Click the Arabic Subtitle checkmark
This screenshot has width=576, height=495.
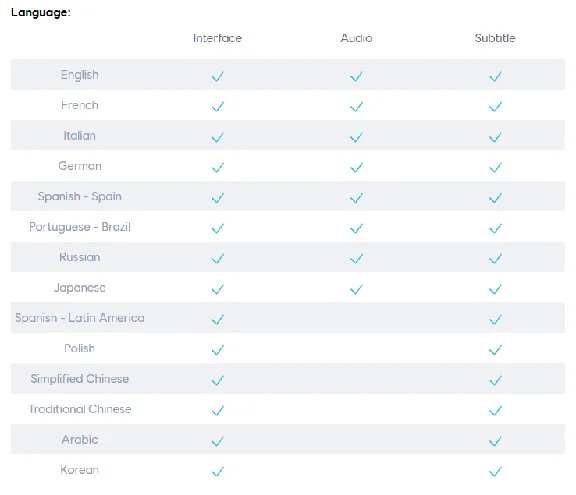[x=495, y=441]
